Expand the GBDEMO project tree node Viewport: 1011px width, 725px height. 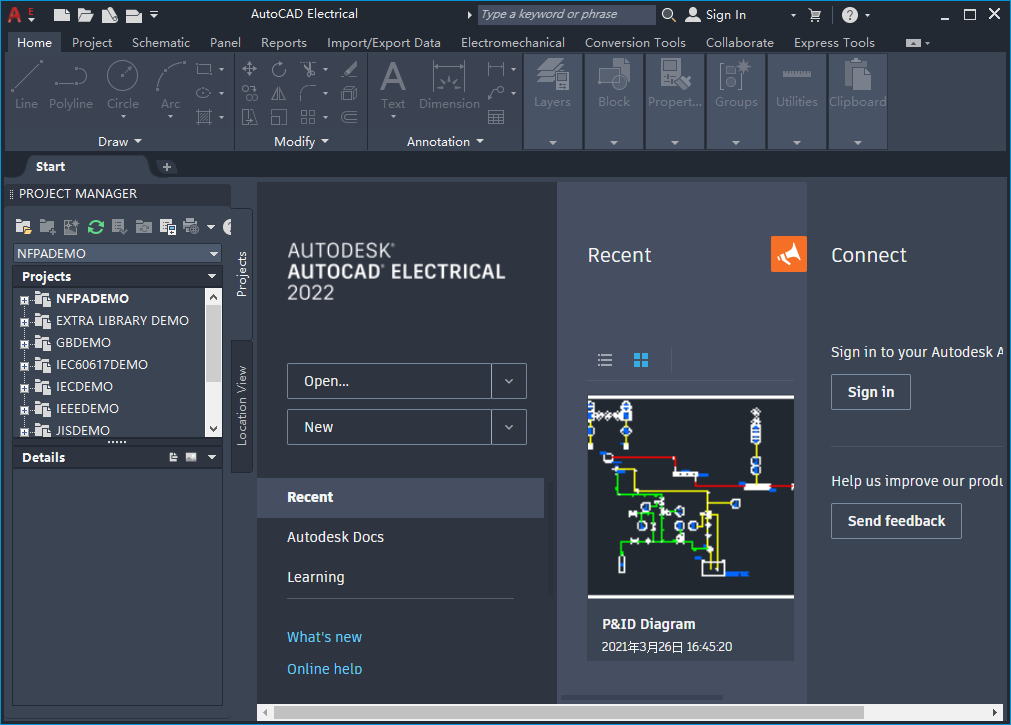click(25, 343)
